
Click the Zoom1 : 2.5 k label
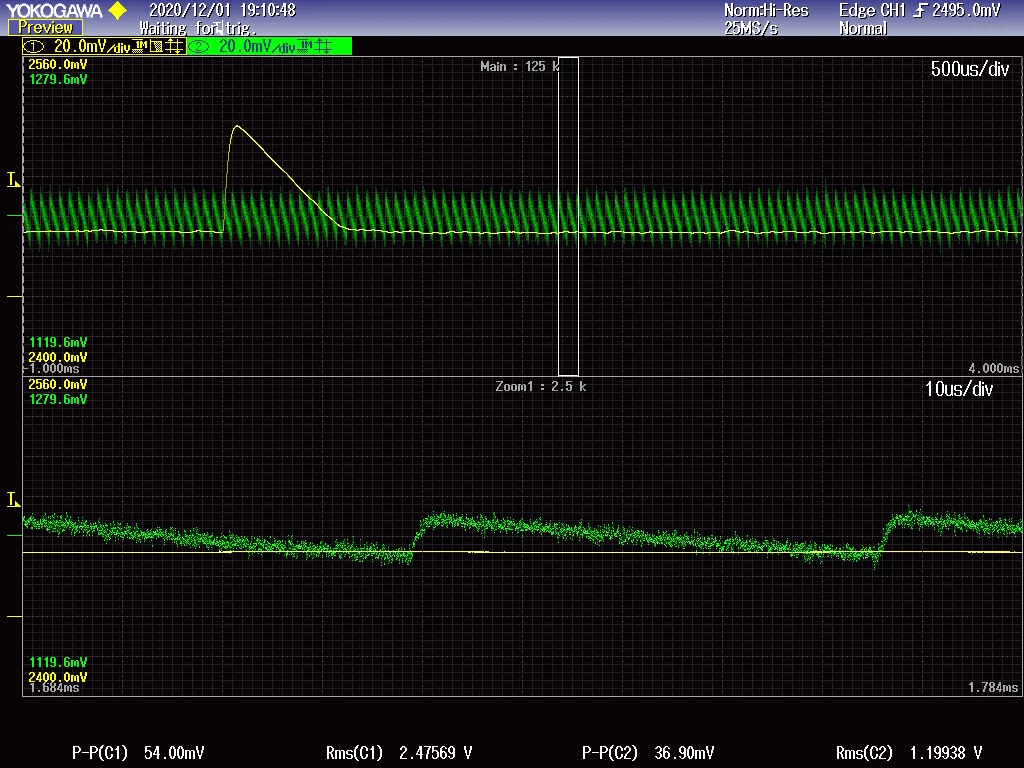pos(541,387)
